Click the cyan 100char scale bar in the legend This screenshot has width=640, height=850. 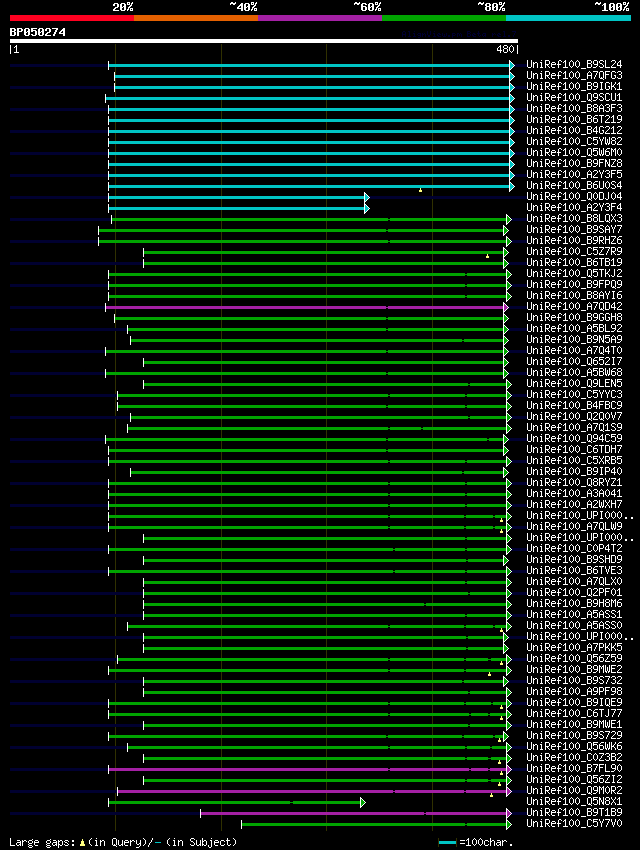point(447,842)
